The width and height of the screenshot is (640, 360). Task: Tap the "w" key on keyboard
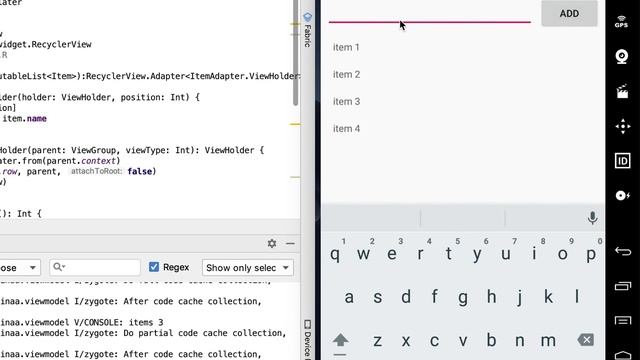pyautogui.click(x=363, y=254)
